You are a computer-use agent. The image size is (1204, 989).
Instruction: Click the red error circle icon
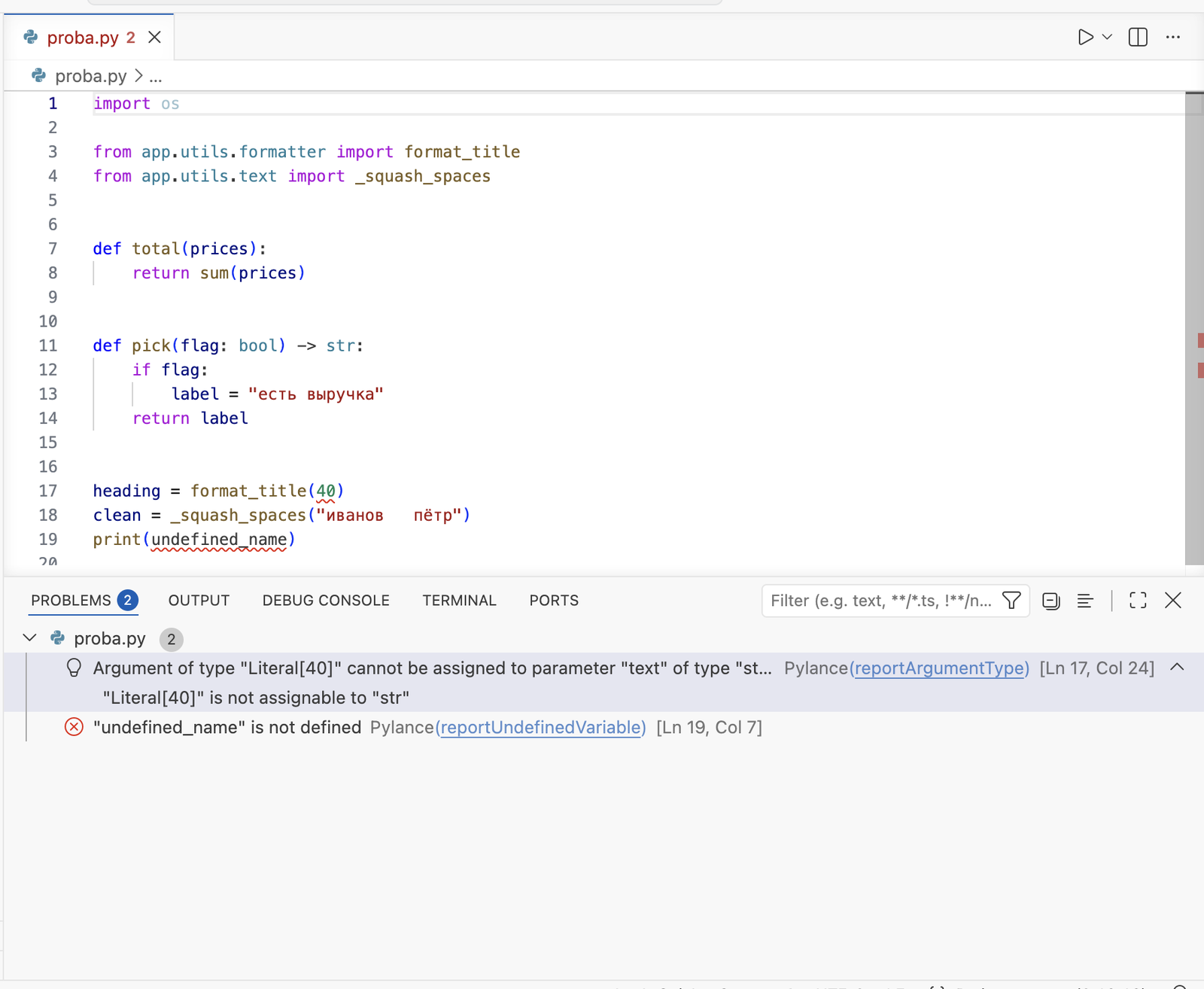74,727
